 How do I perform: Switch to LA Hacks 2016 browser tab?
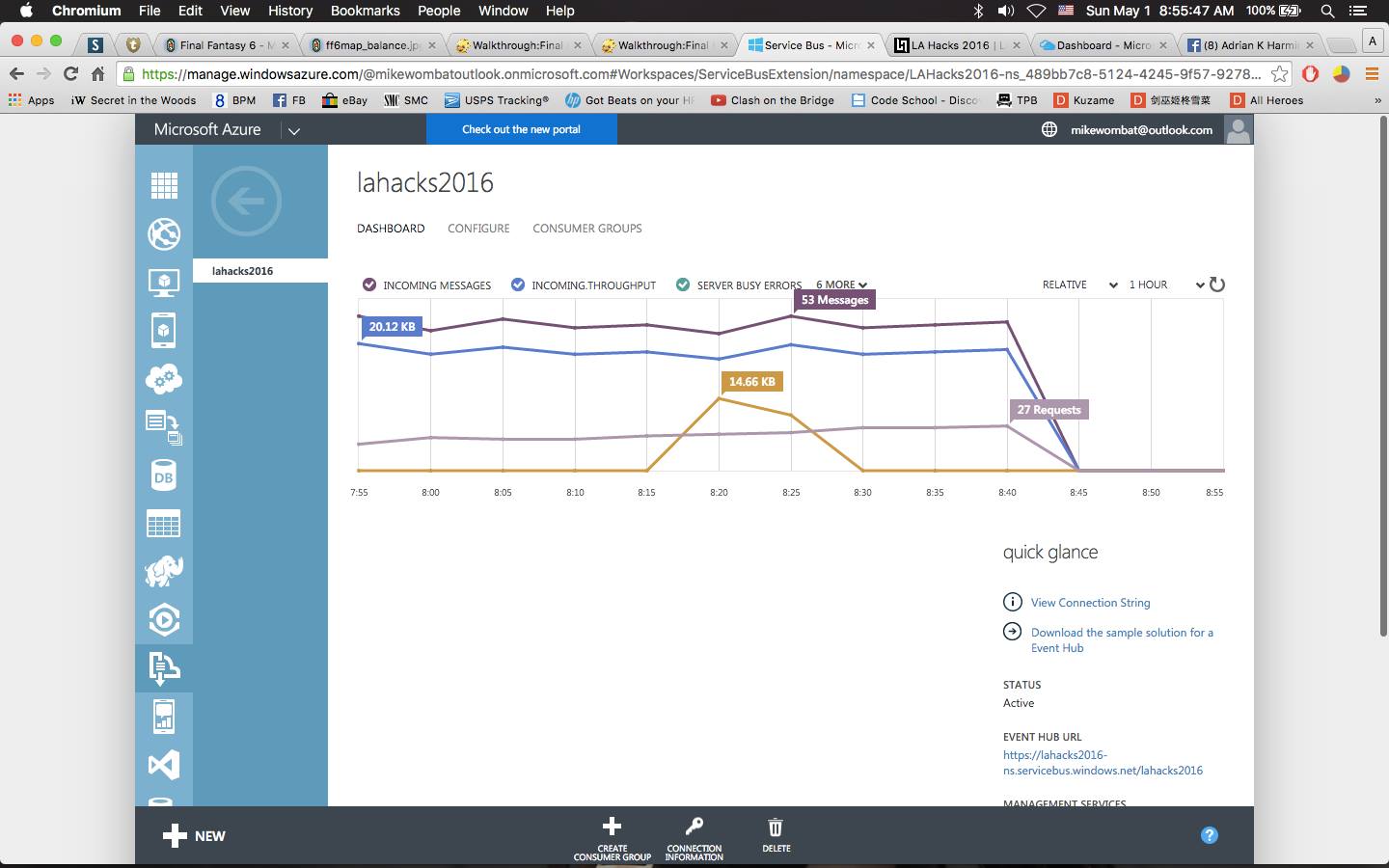[958, 45]
